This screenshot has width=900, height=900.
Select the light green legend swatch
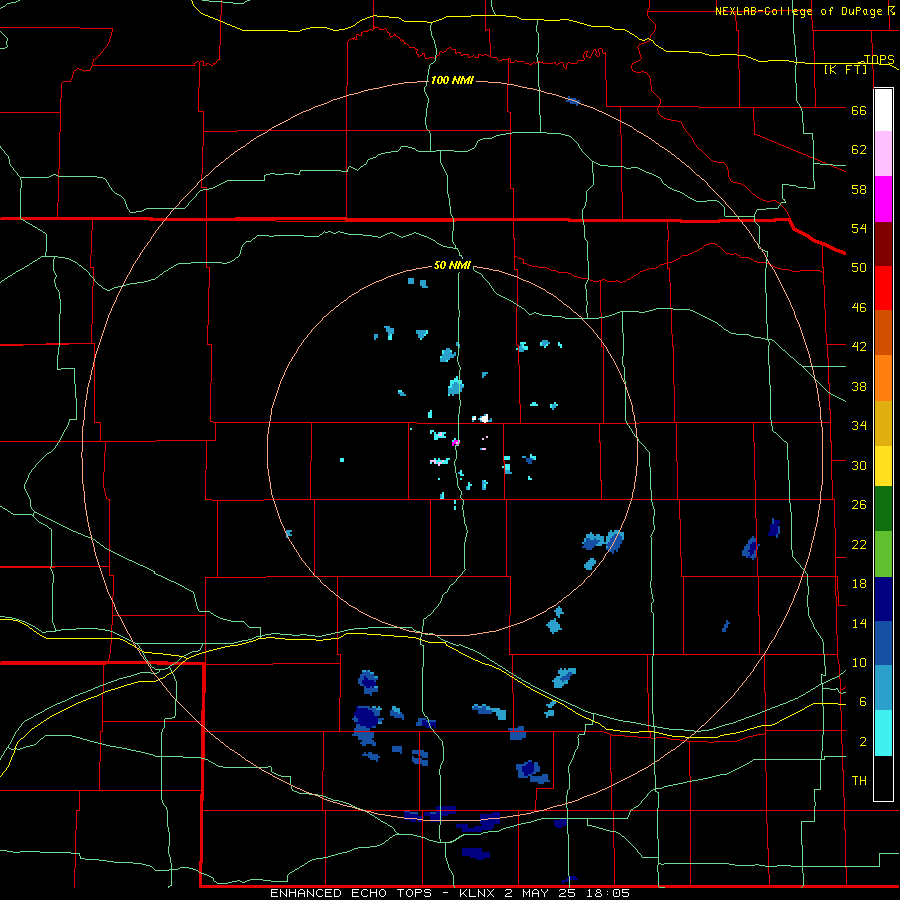pyautogui.click(x=883, y=554)
